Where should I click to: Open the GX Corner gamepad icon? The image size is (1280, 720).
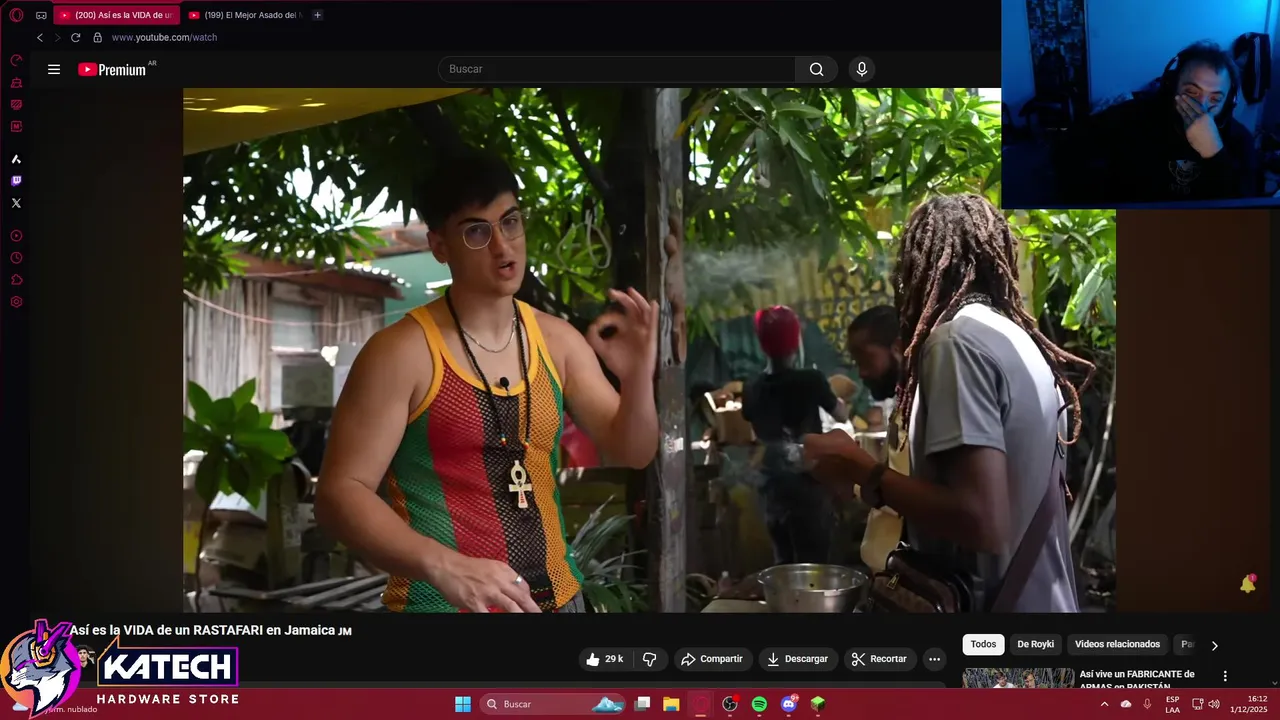point(41,15)
